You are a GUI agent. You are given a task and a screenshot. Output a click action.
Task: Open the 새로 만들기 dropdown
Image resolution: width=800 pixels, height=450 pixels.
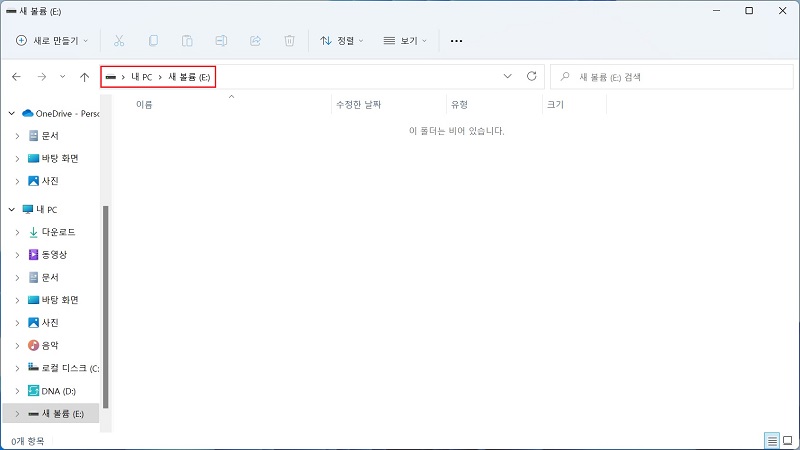(x=52, y=41)
